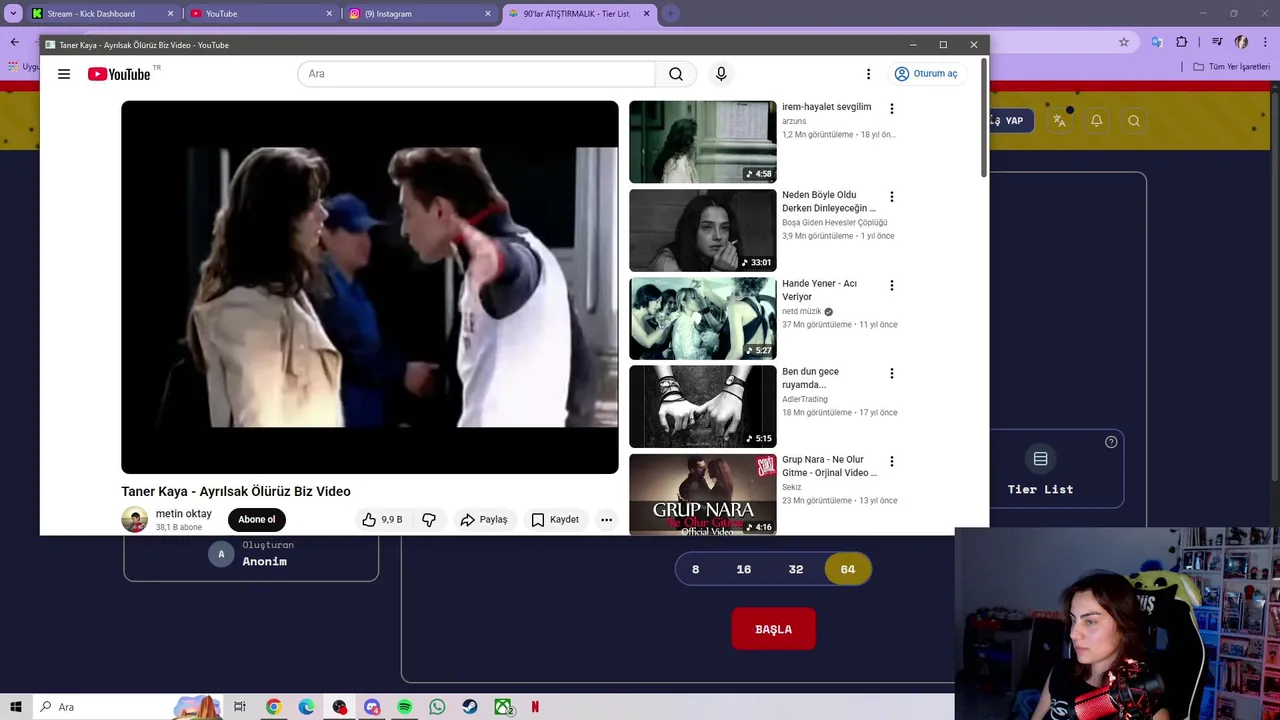1280x720 pixels.
Task: Open the 'metin oktay' channel name link
Action: (184, 513)
